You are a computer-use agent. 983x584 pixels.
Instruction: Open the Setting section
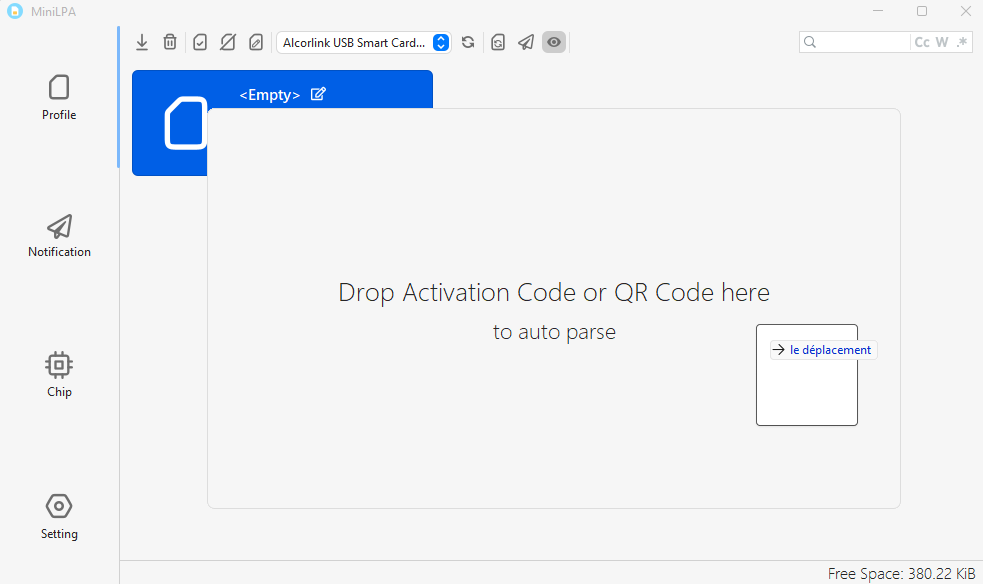(58, 516)
